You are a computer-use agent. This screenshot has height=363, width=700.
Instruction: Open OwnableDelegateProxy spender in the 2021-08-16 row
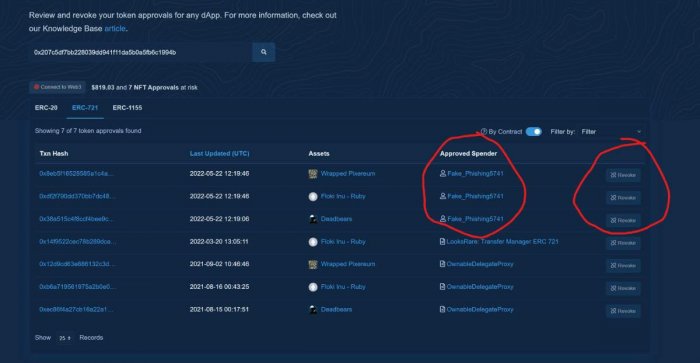[x=480, y=287]
